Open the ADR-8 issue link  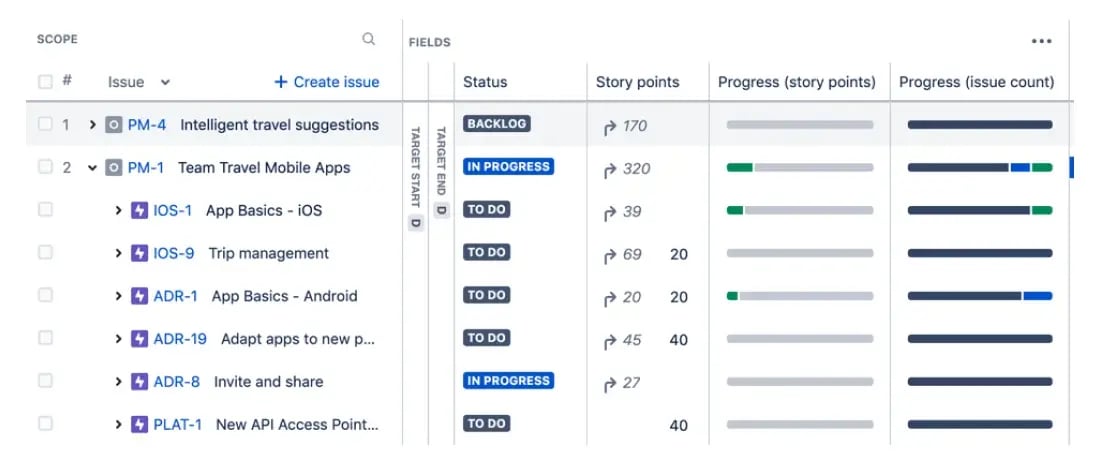click(x=176, y=382)
